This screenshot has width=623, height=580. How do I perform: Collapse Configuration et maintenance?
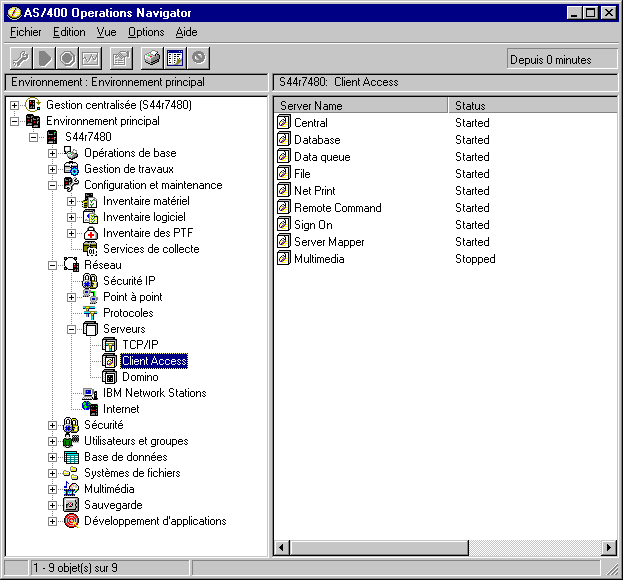click(x=52, y=186)
